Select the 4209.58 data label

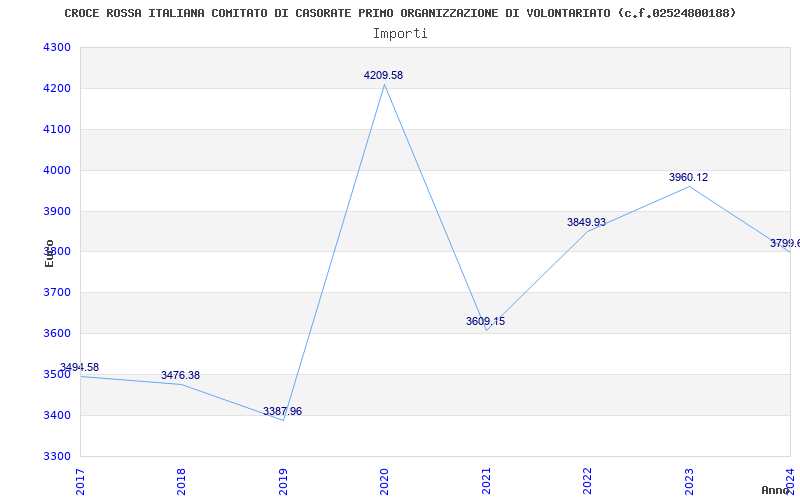383,76
